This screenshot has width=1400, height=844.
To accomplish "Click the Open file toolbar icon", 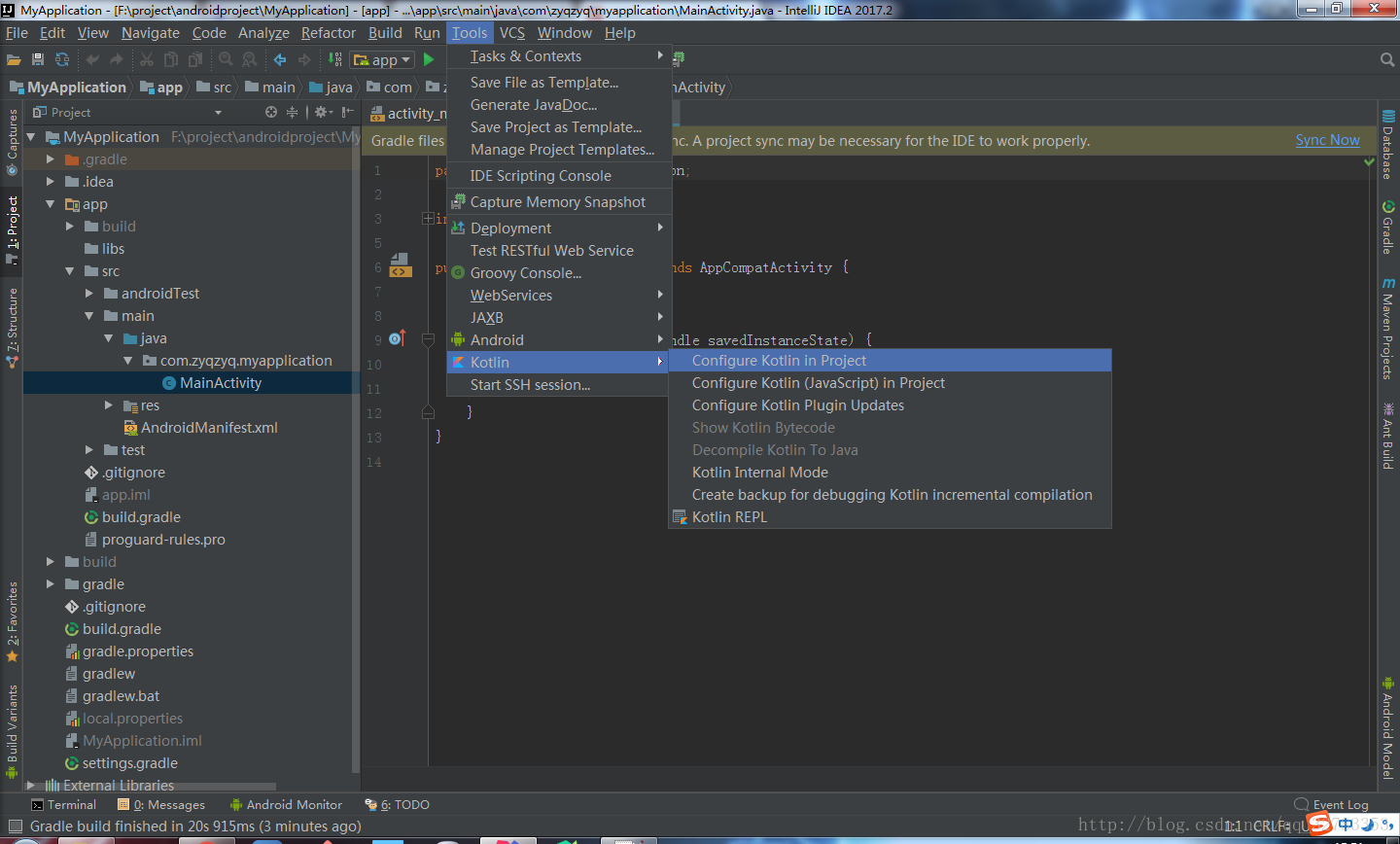I will coord(14,60).
